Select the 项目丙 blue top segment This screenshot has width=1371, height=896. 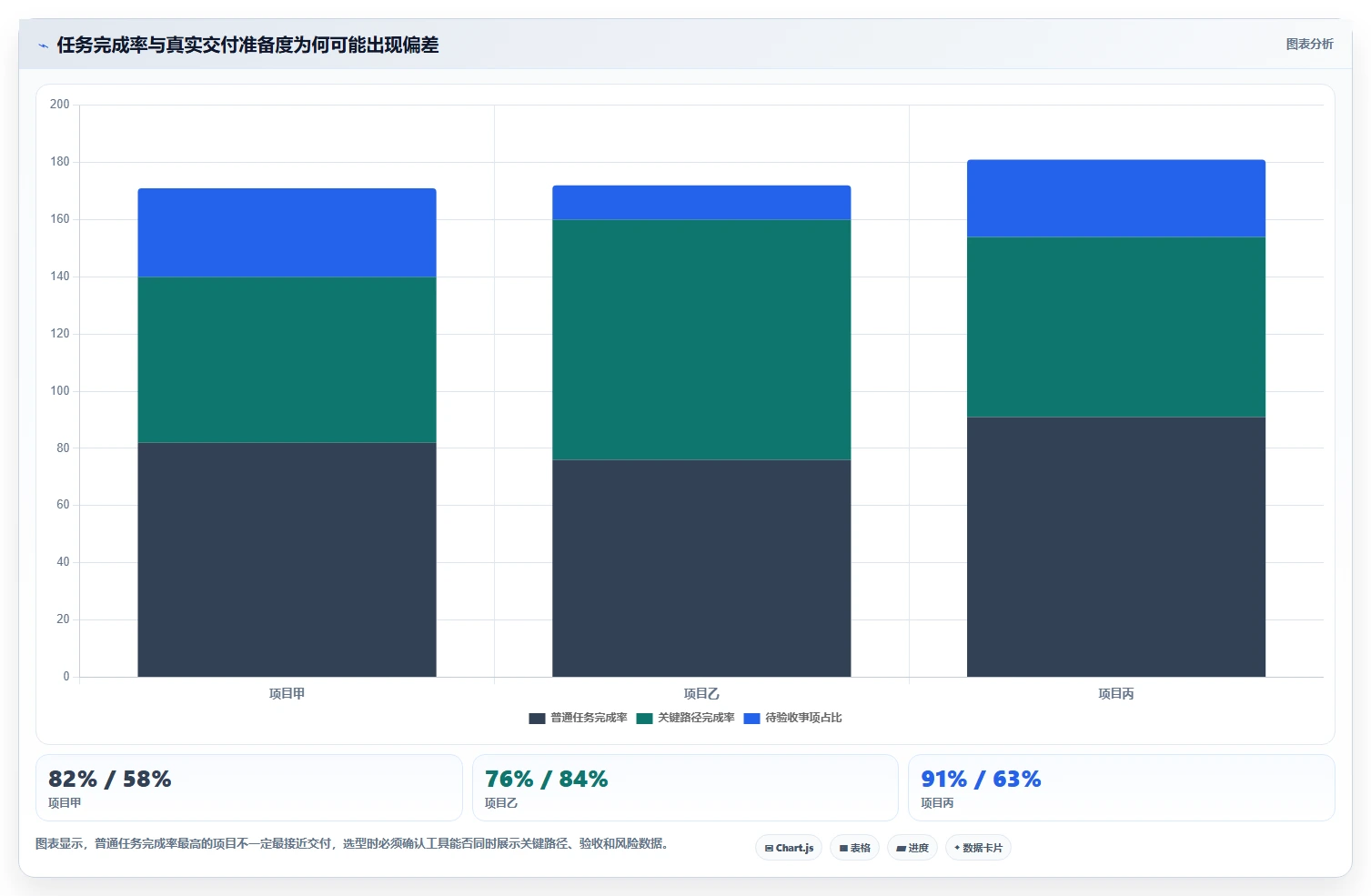(1116, 198)
